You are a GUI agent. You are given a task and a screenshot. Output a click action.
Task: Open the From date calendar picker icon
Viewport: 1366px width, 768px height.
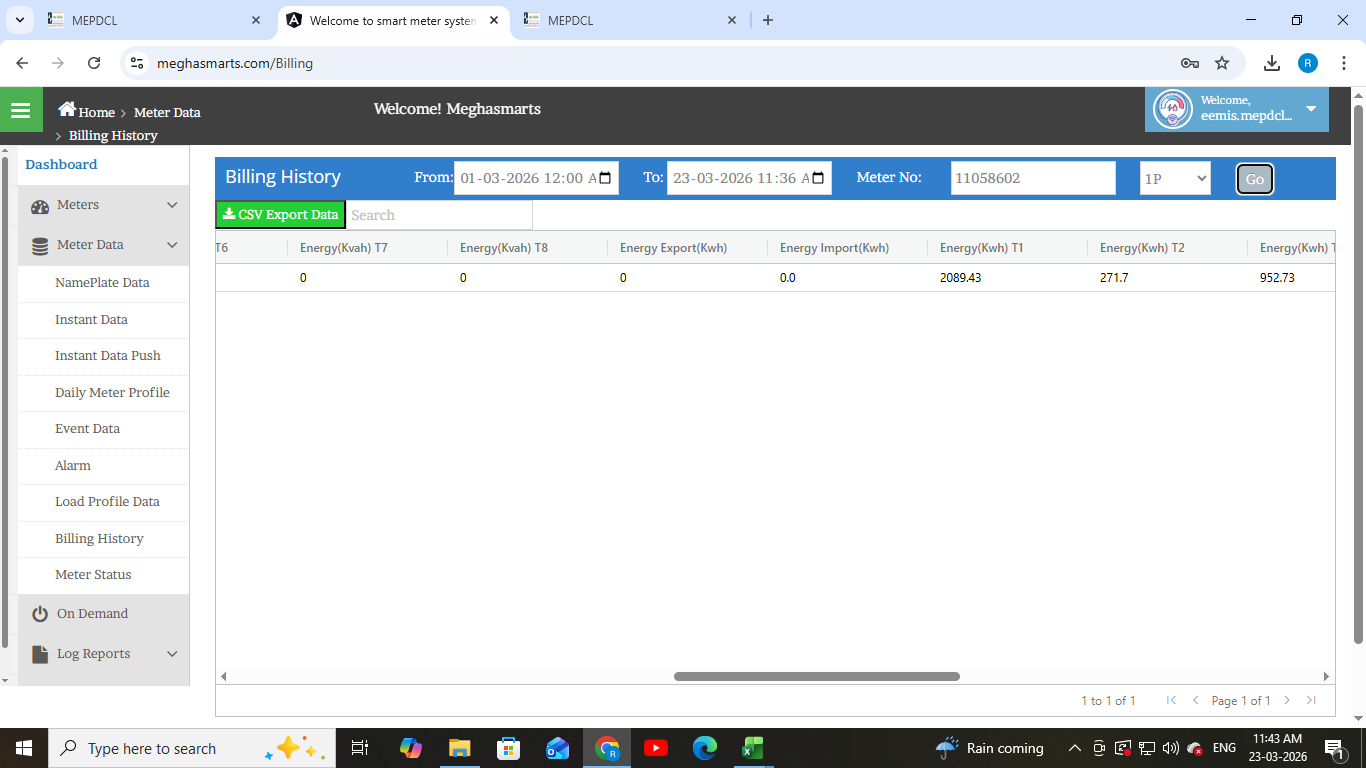point(605,178)
